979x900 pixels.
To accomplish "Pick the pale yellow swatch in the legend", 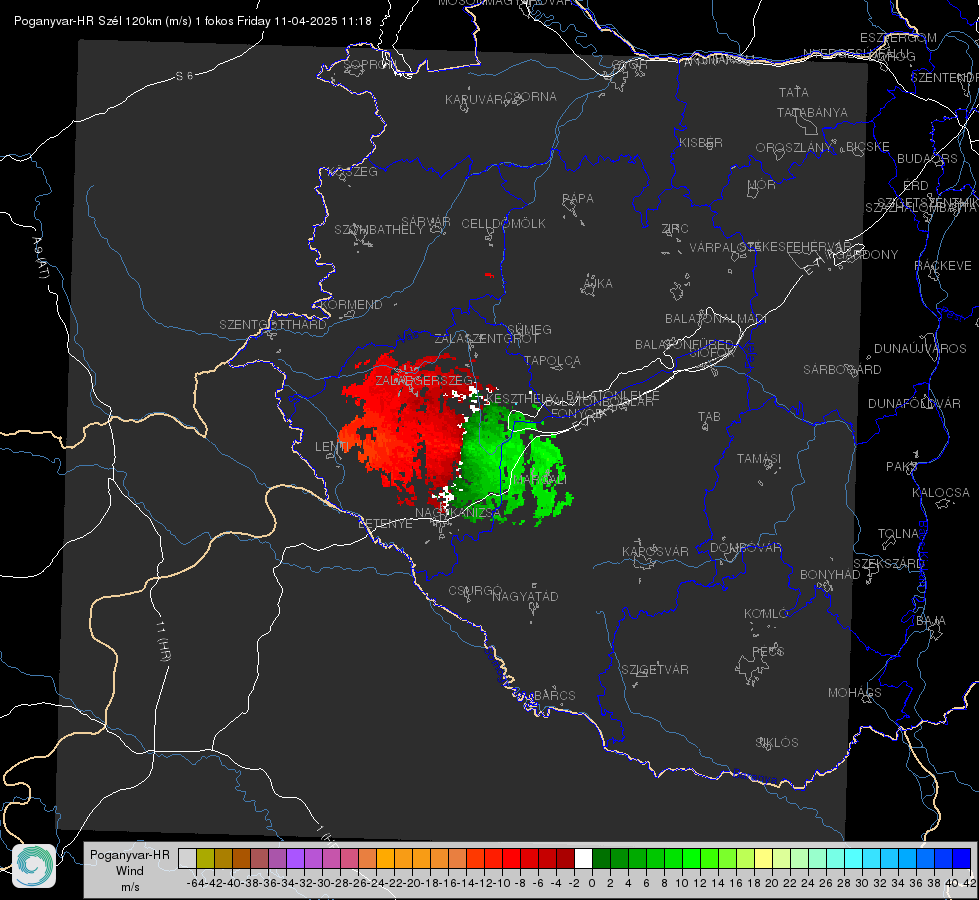I will (764, 859).
